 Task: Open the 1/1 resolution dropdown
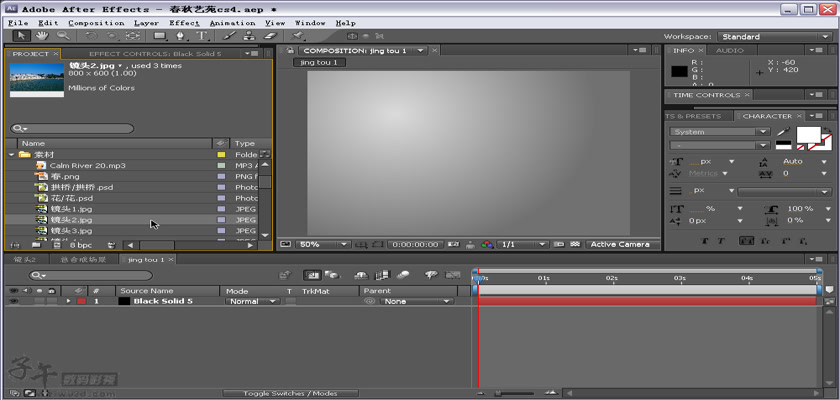pyautogui.click(x=522, y=244)
